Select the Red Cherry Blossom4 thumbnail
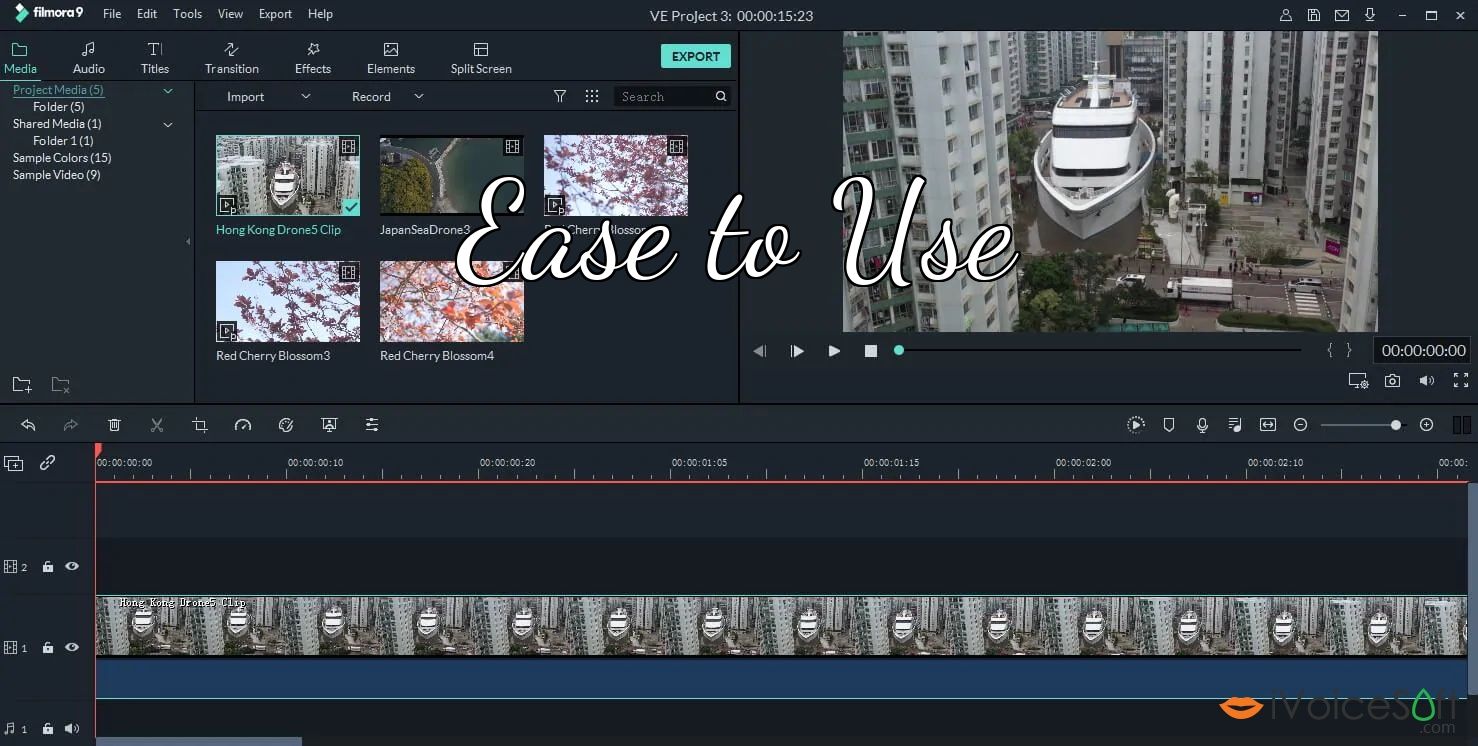This screenshot has width=1478, height=746. click(451, 301)
